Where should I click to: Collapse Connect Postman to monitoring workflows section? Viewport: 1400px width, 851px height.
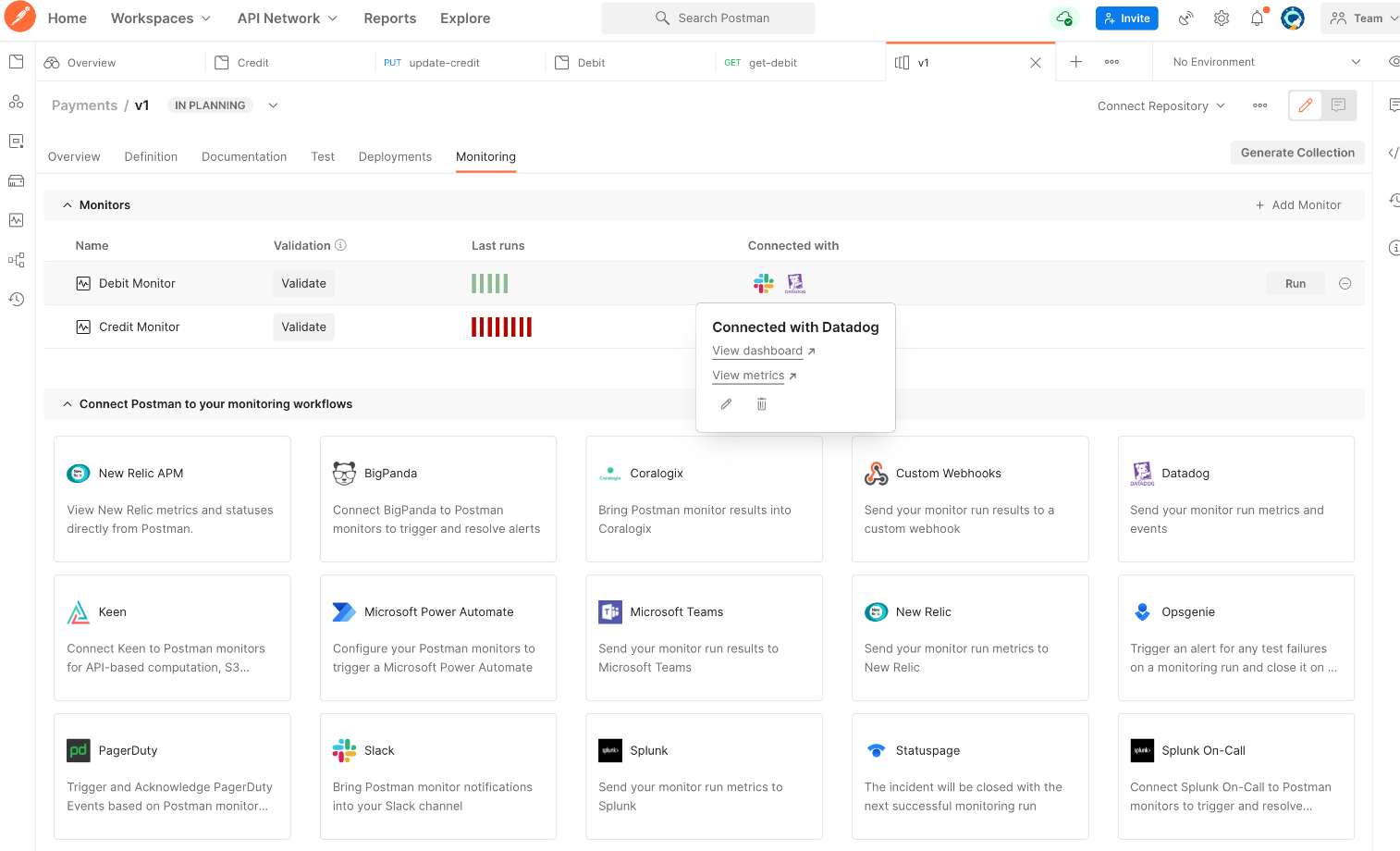[x=68, y=404]
